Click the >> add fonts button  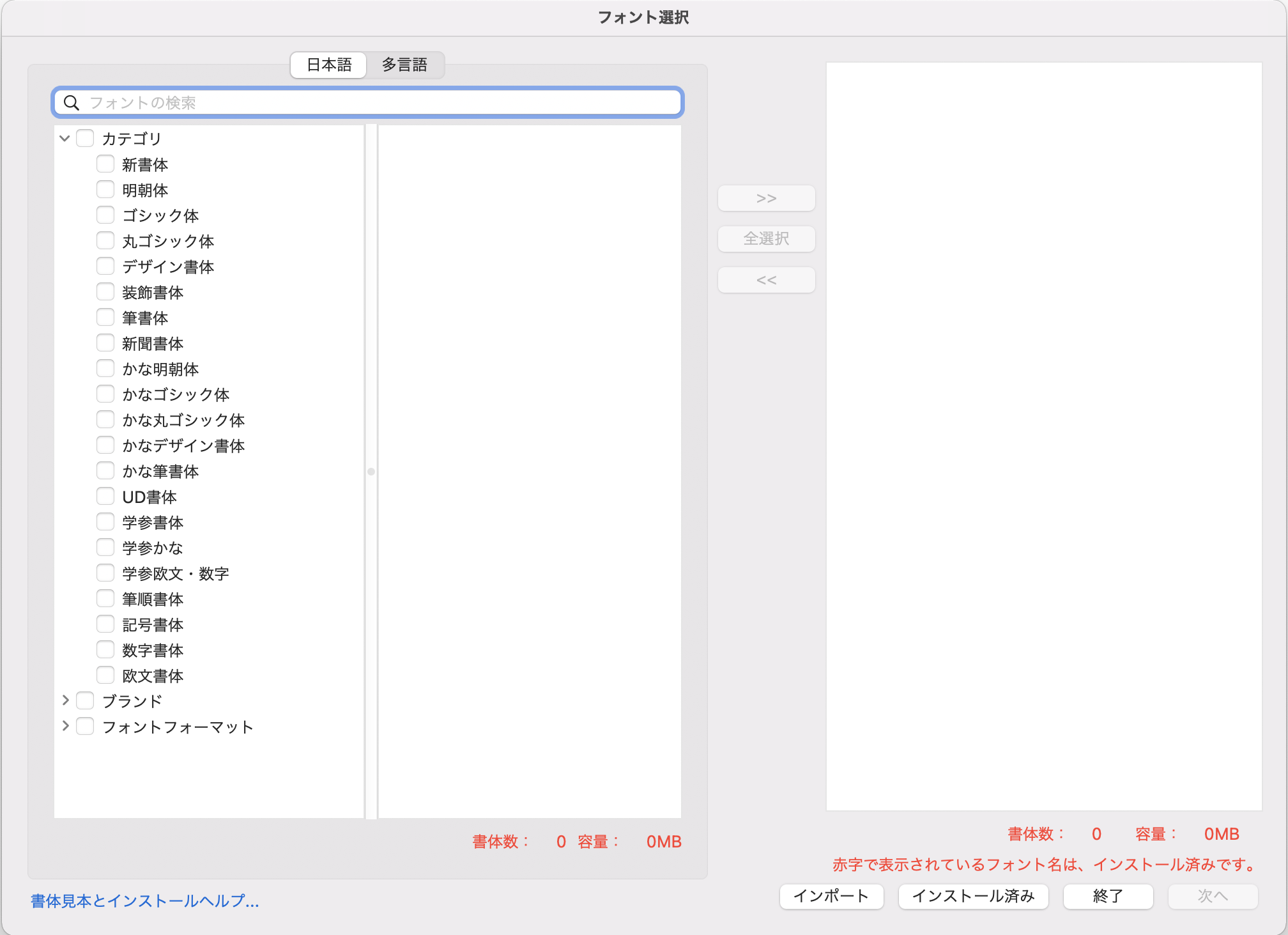[x=766, y=198]
